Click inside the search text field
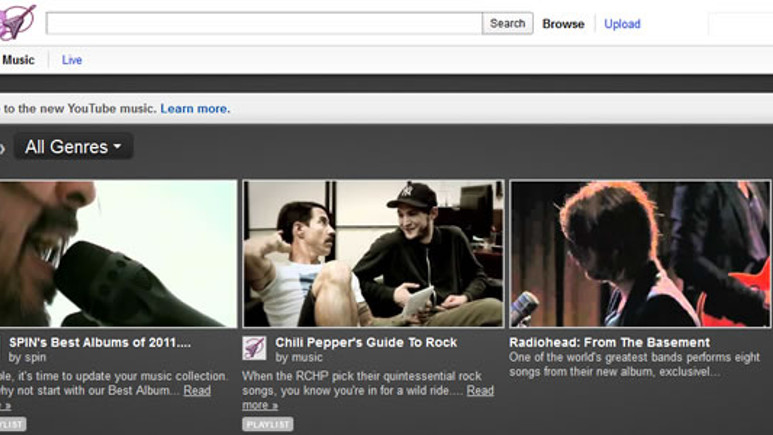773x435 pixels. tap(264, 24)
